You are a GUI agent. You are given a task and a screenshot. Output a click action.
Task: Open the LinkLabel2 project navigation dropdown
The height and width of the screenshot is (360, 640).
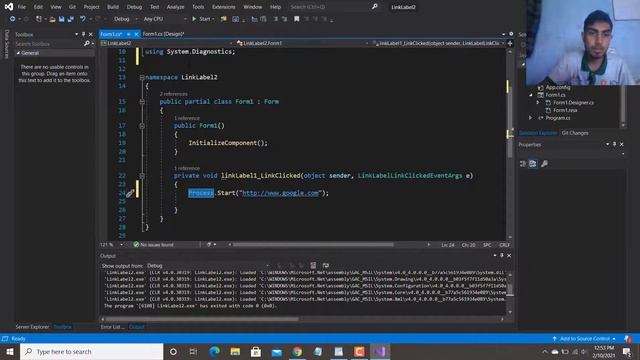click(166, 43)
